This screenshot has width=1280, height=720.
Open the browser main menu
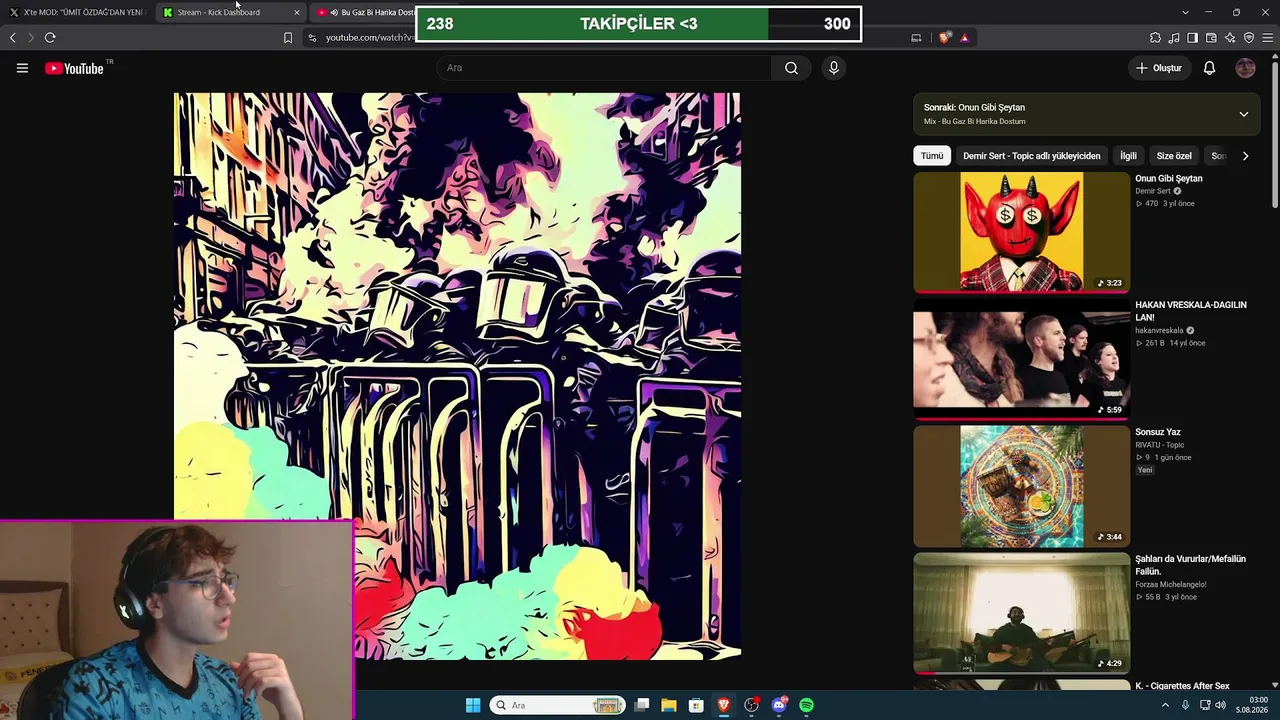pyautogui.click(x=1267, y=38)
